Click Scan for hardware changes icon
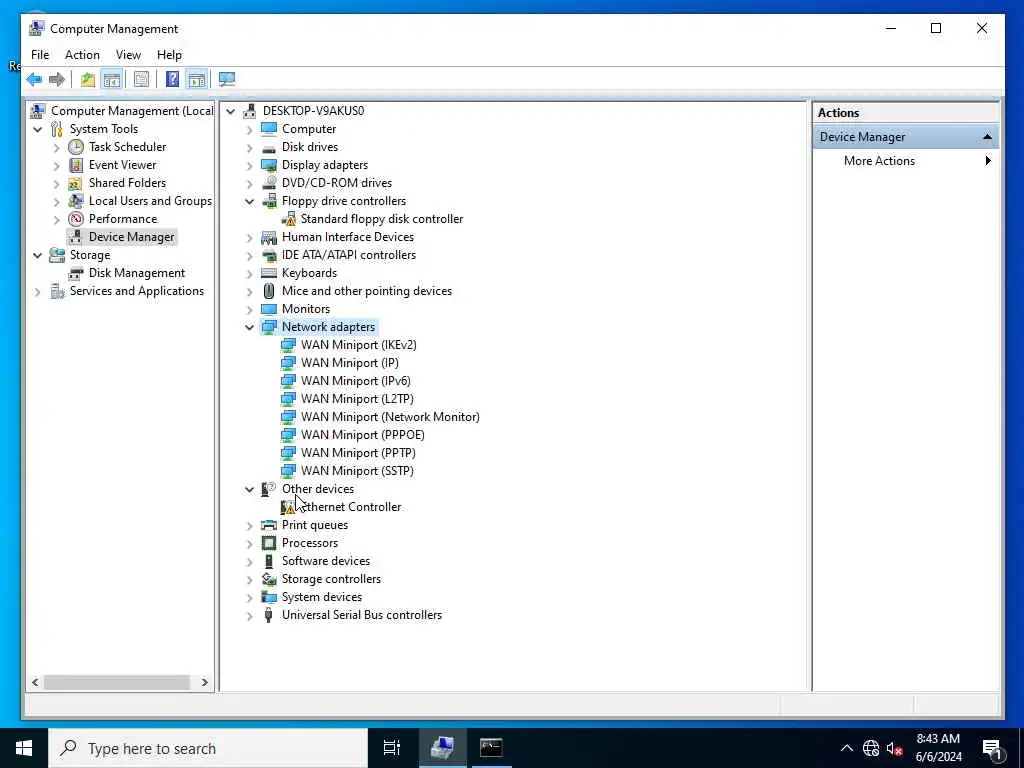The image size is (1024, 768). (x=227, y=80)
